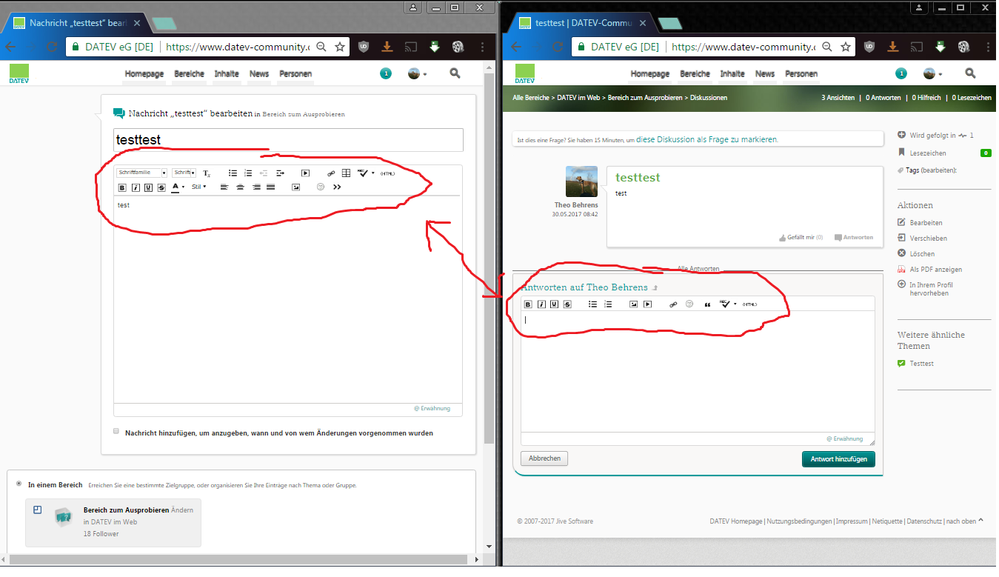
Task: Open spell check language dropdown in left editor
Action: coord(373,173)
